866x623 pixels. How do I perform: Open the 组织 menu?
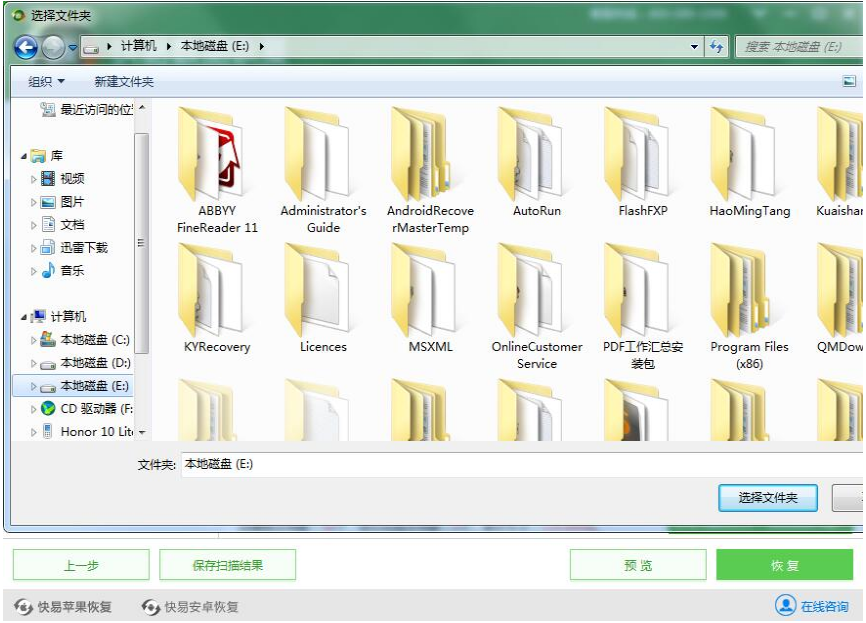(x=46, y=82)
